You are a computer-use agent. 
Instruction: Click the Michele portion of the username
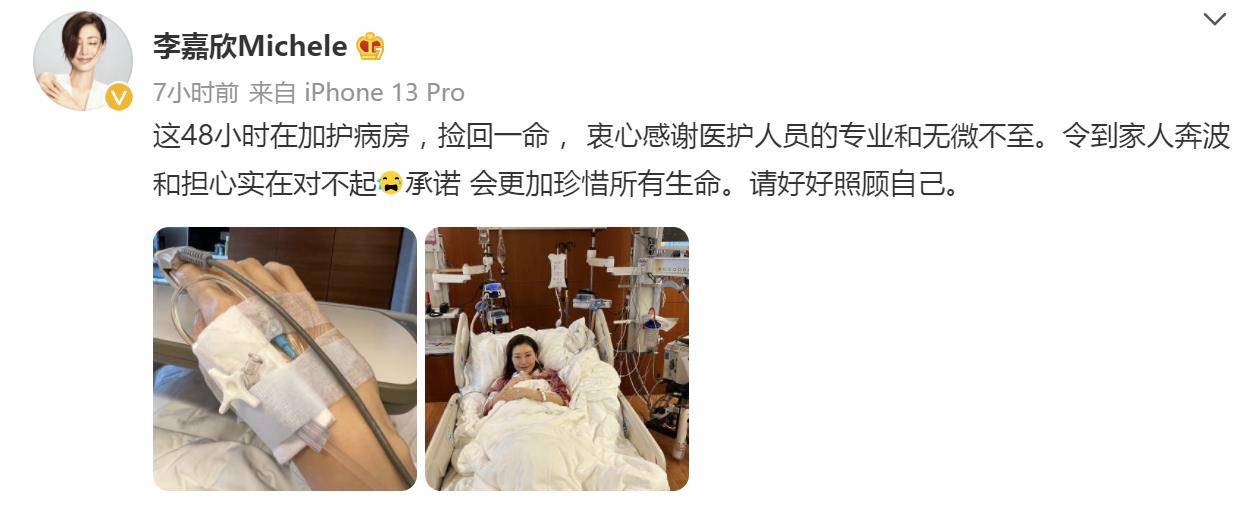(294, 46)
